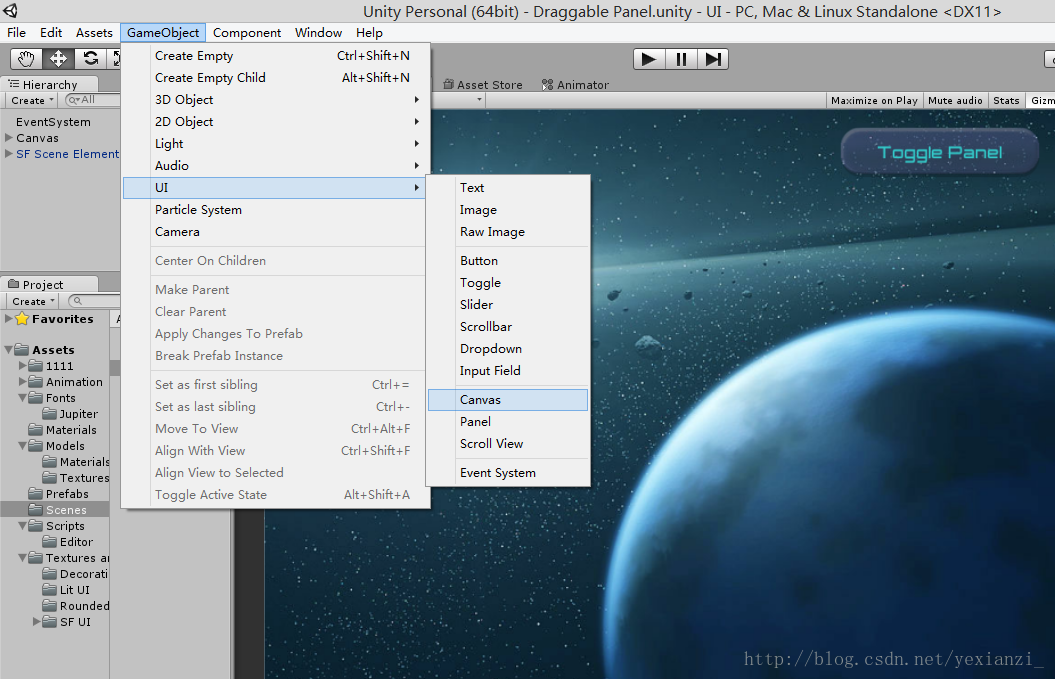Click the Lit UI folder icon
1055x679 pixels.
(50, 589)
